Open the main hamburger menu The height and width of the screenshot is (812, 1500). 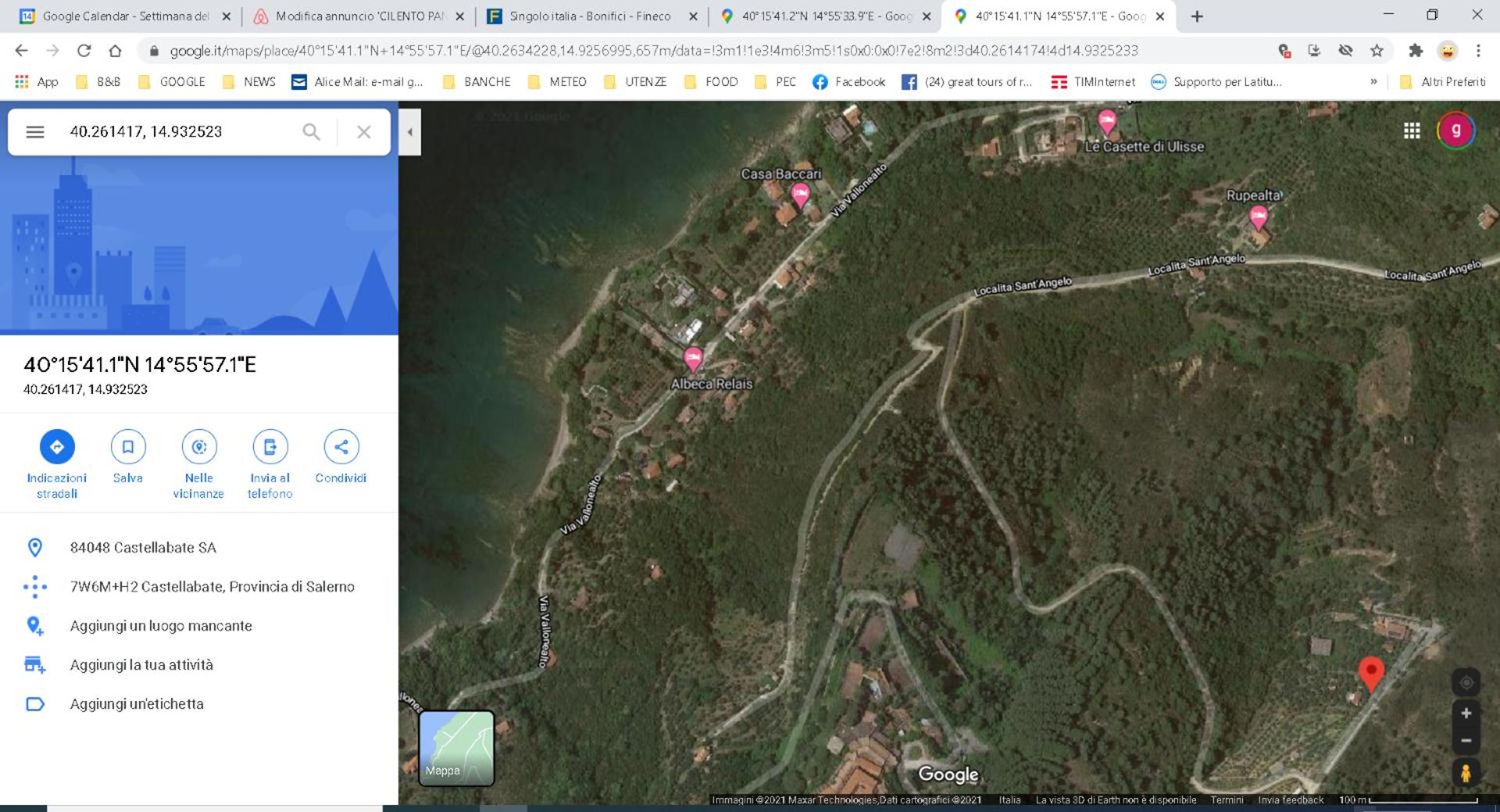(x=35, y=131)
